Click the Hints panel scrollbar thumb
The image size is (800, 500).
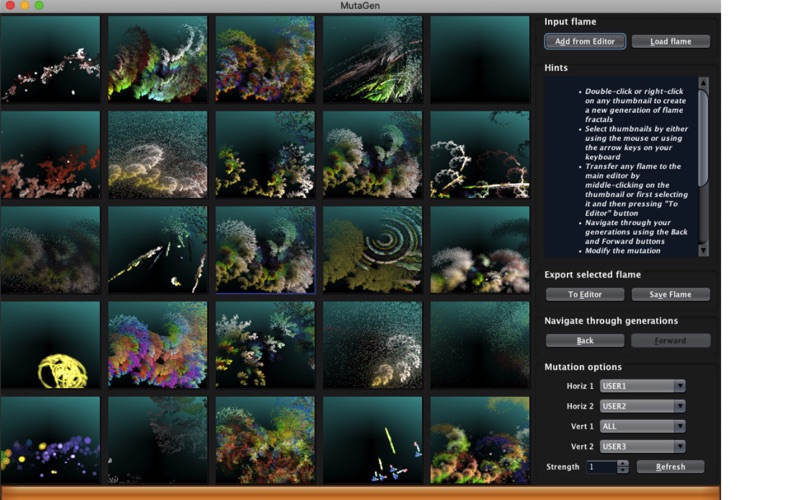[x=703, y=138]
